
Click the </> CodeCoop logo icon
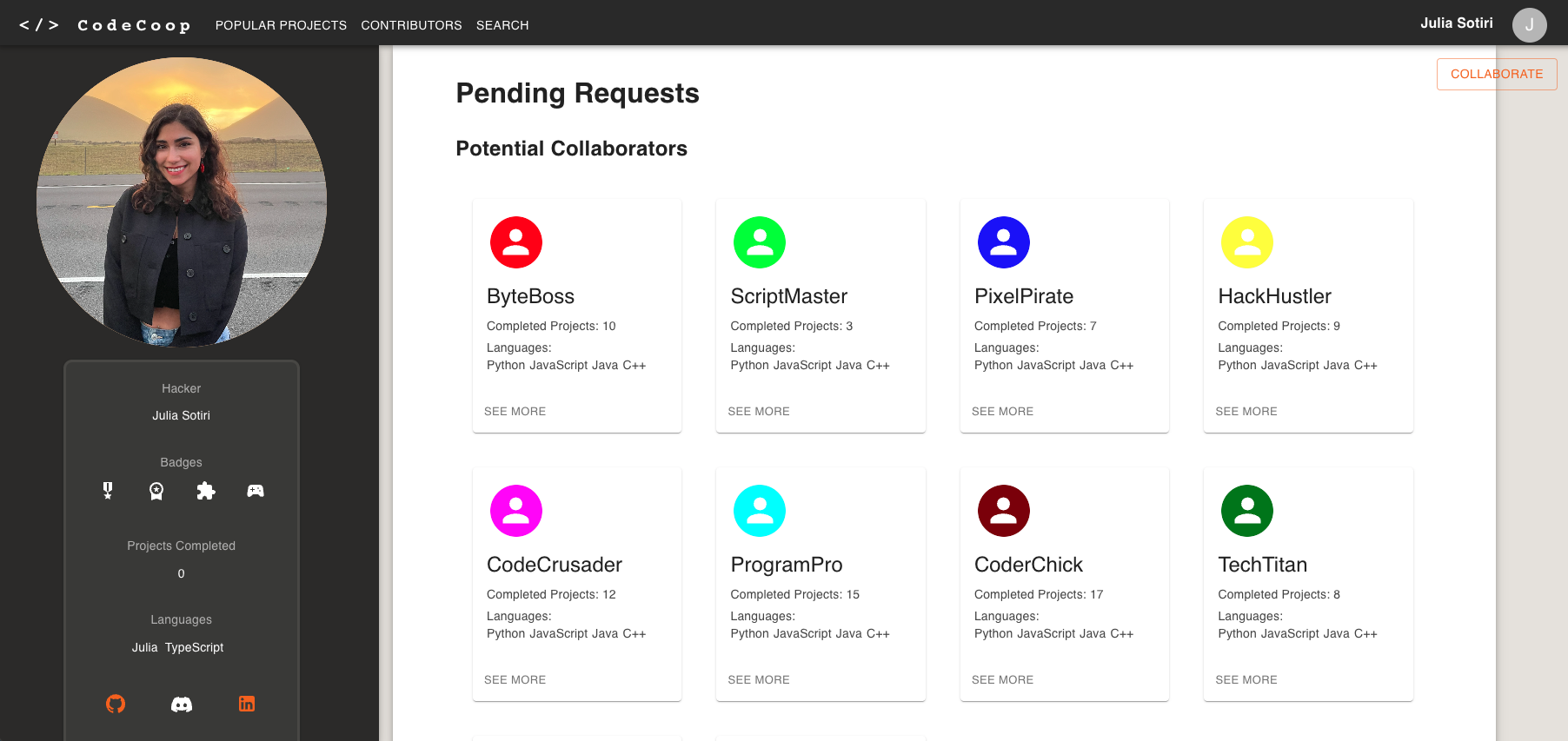41,23
